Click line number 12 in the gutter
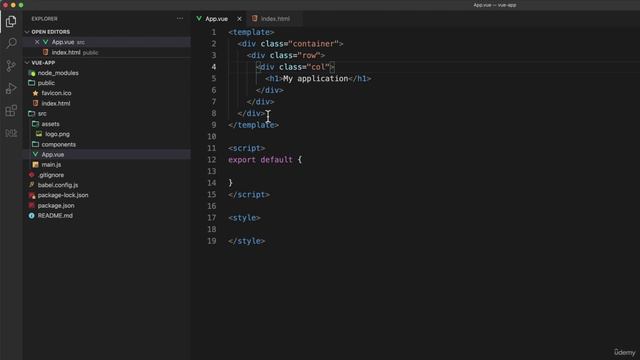Viewport: 640px width, 360px height. pyautogui.click(x=212, y=160)
